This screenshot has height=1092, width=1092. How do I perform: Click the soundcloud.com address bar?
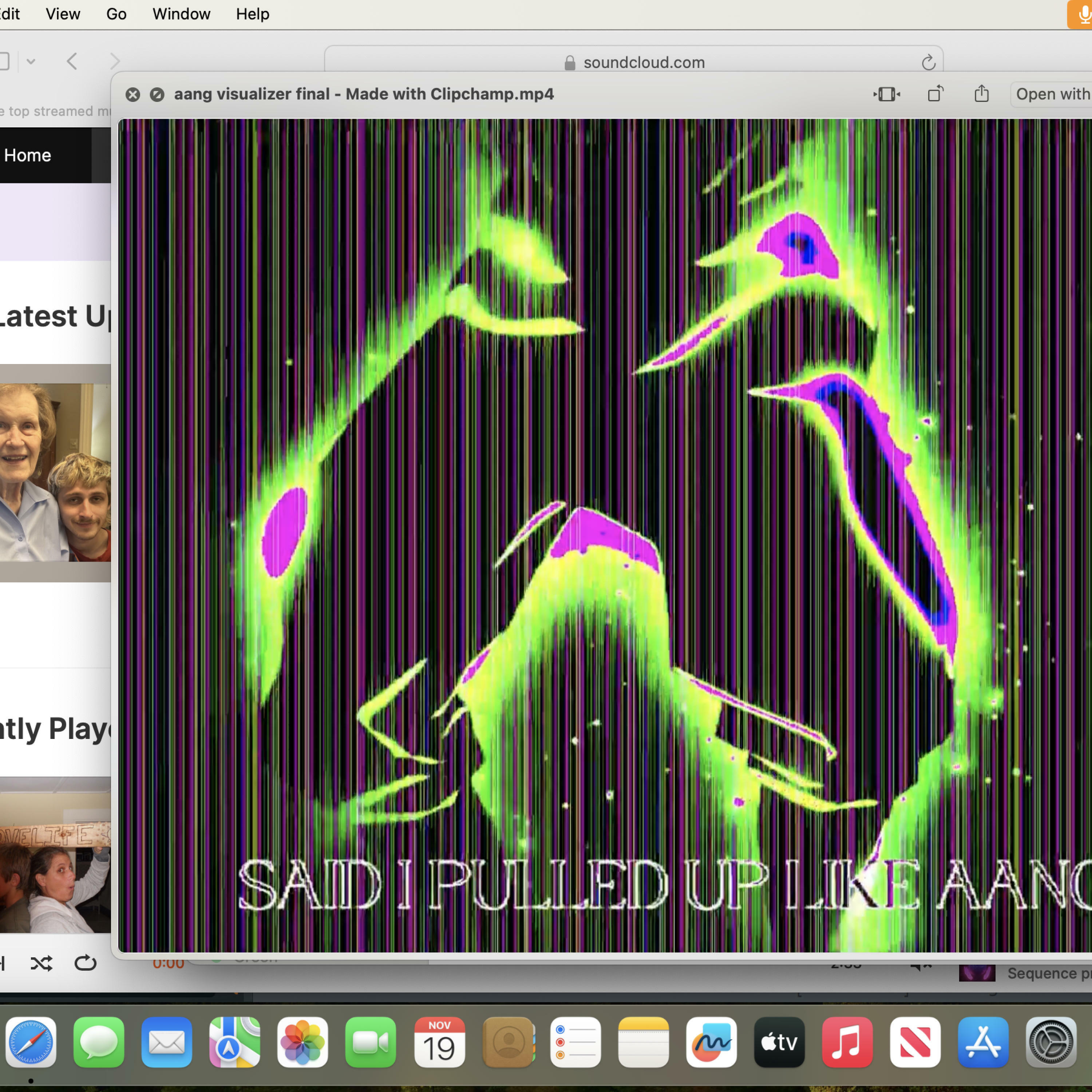(633, 62)
